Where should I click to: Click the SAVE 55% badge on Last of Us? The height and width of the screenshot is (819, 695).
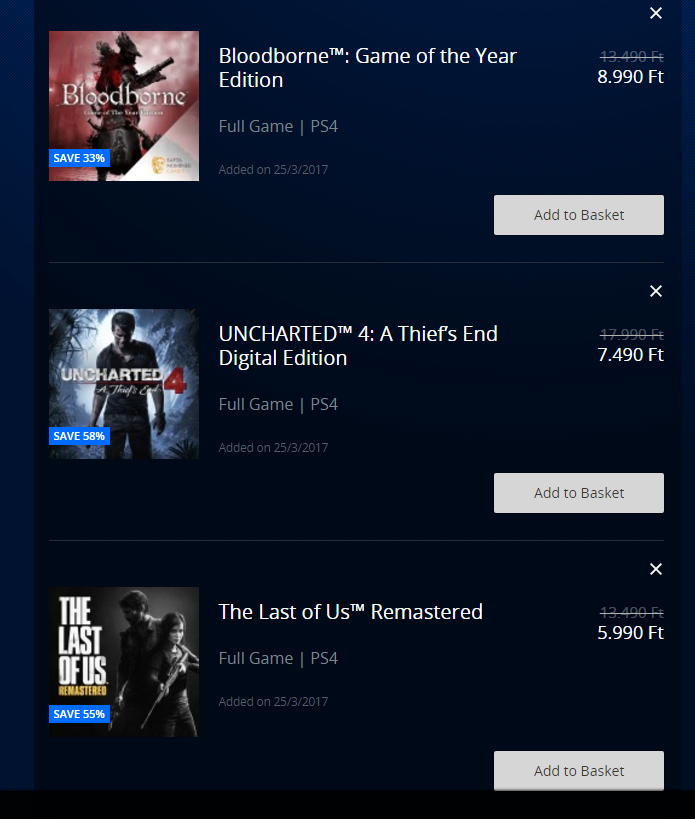tap(79, 713)
